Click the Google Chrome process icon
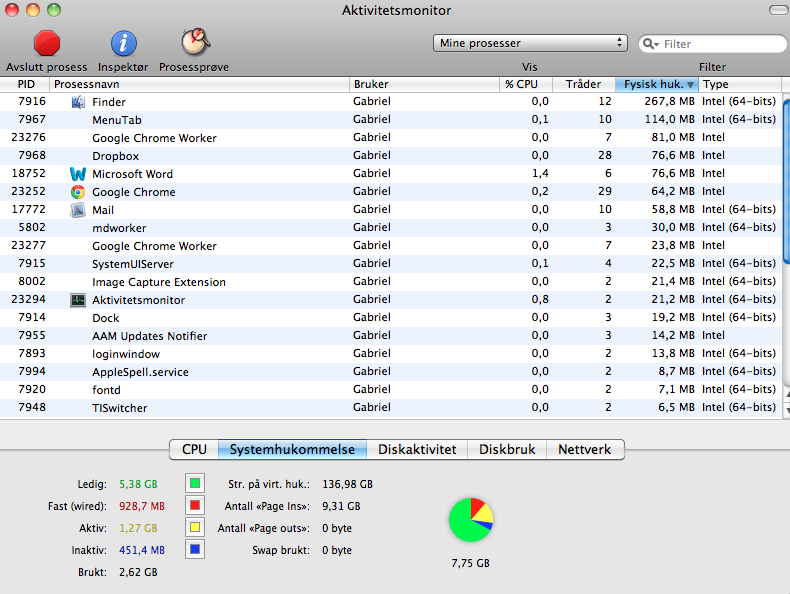The height and width of the screenshot is (594, 790). tap(78, 192)
